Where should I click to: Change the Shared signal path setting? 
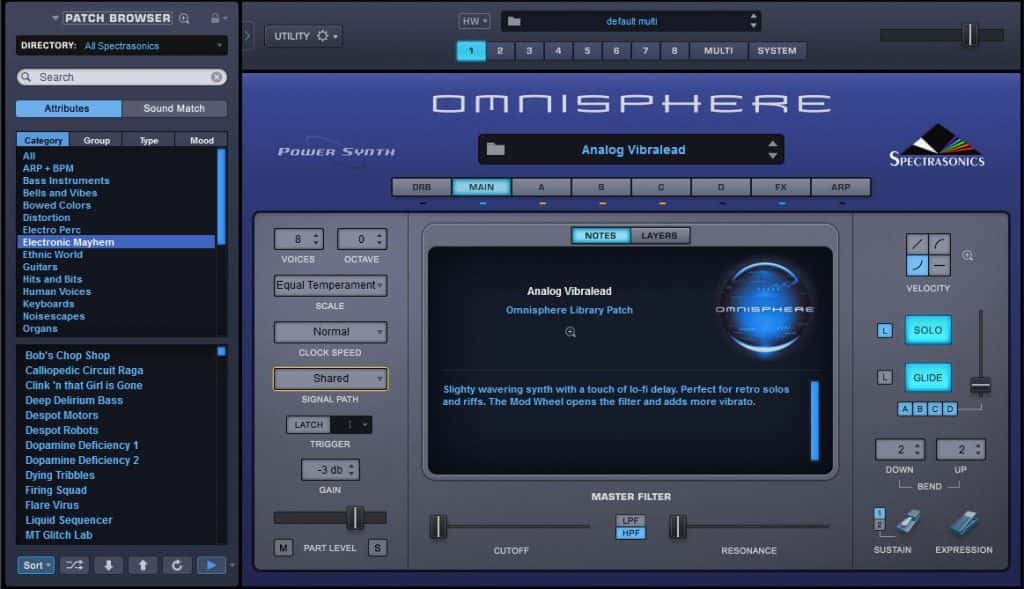(330, 378)
